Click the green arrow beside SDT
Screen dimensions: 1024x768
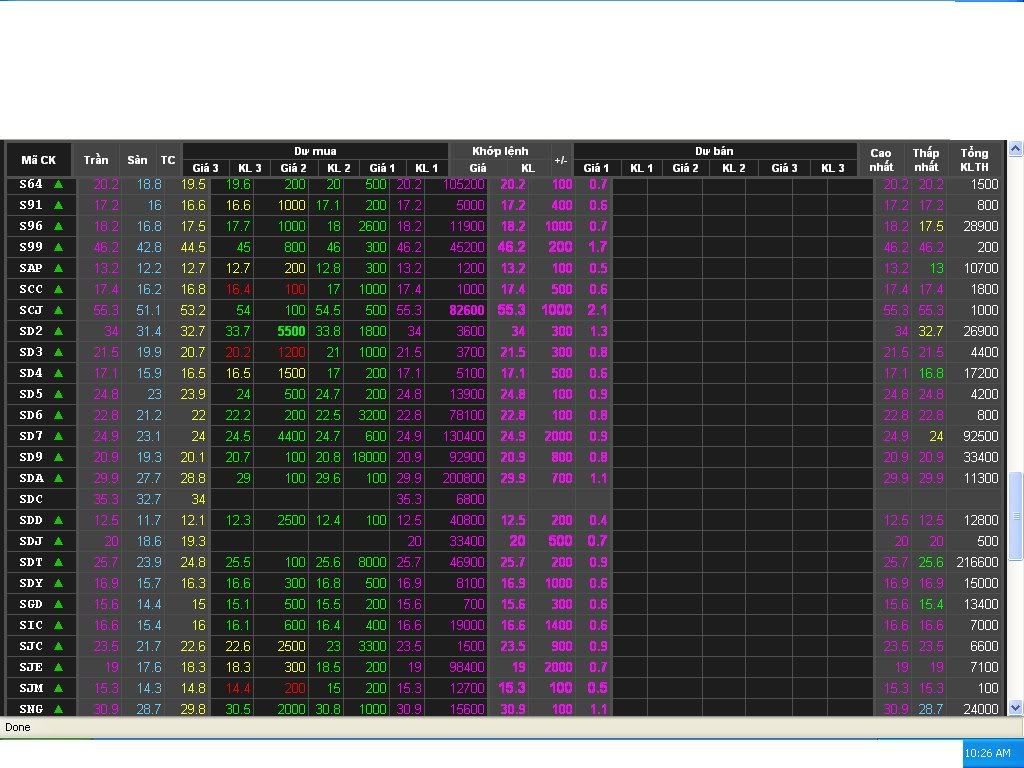(58, 562)
